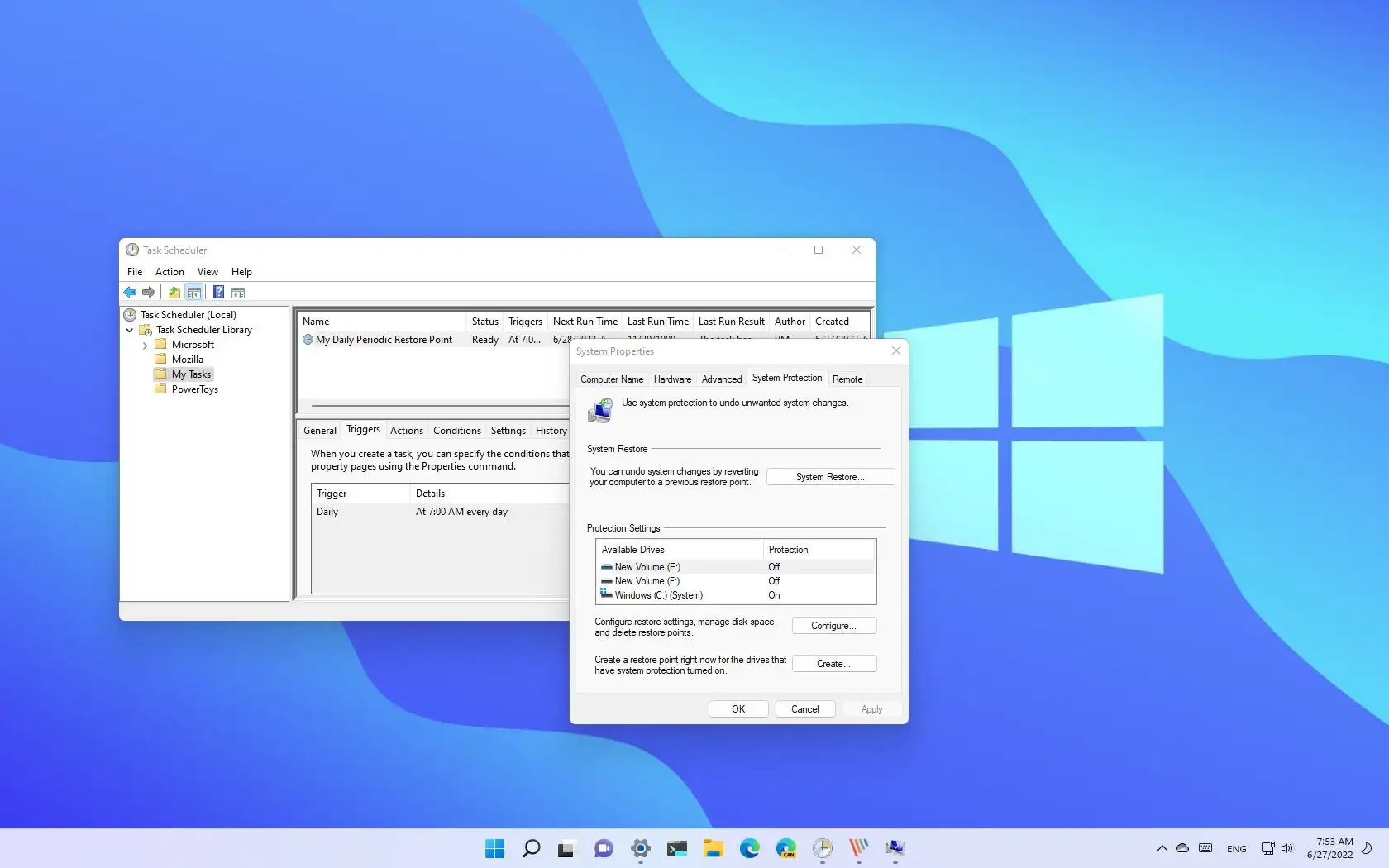Viewport: 1389px width, 868px height.
Task: Click the horizontal scrollbar under the task list
Action: click(430, 405)
